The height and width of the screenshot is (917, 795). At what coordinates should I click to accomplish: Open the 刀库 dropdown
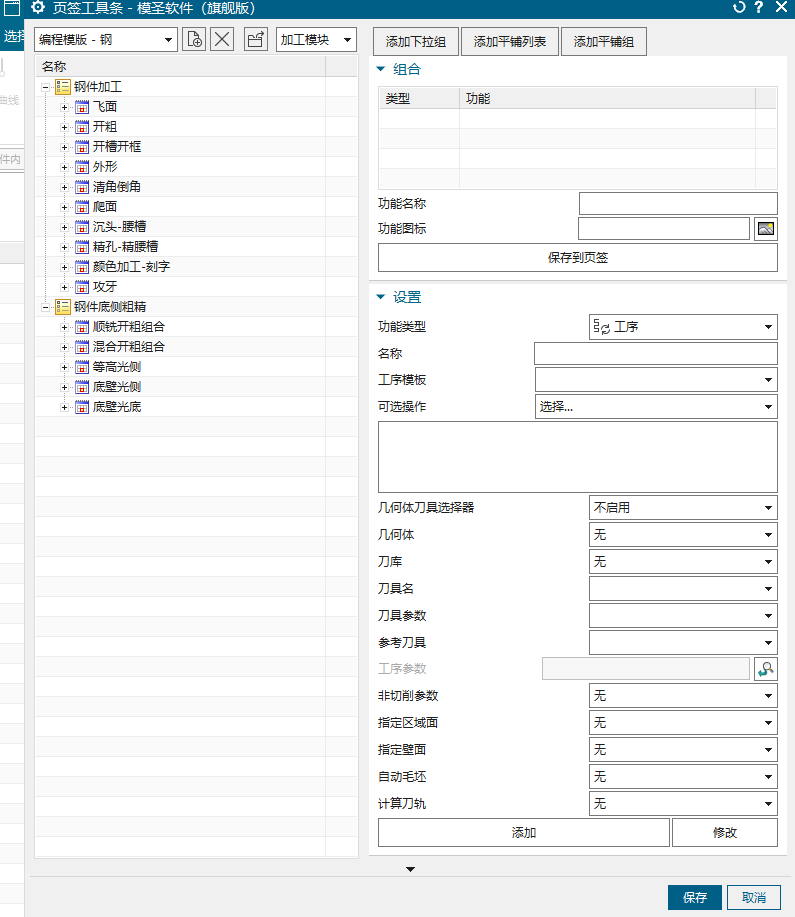click(x=683, y=561)
